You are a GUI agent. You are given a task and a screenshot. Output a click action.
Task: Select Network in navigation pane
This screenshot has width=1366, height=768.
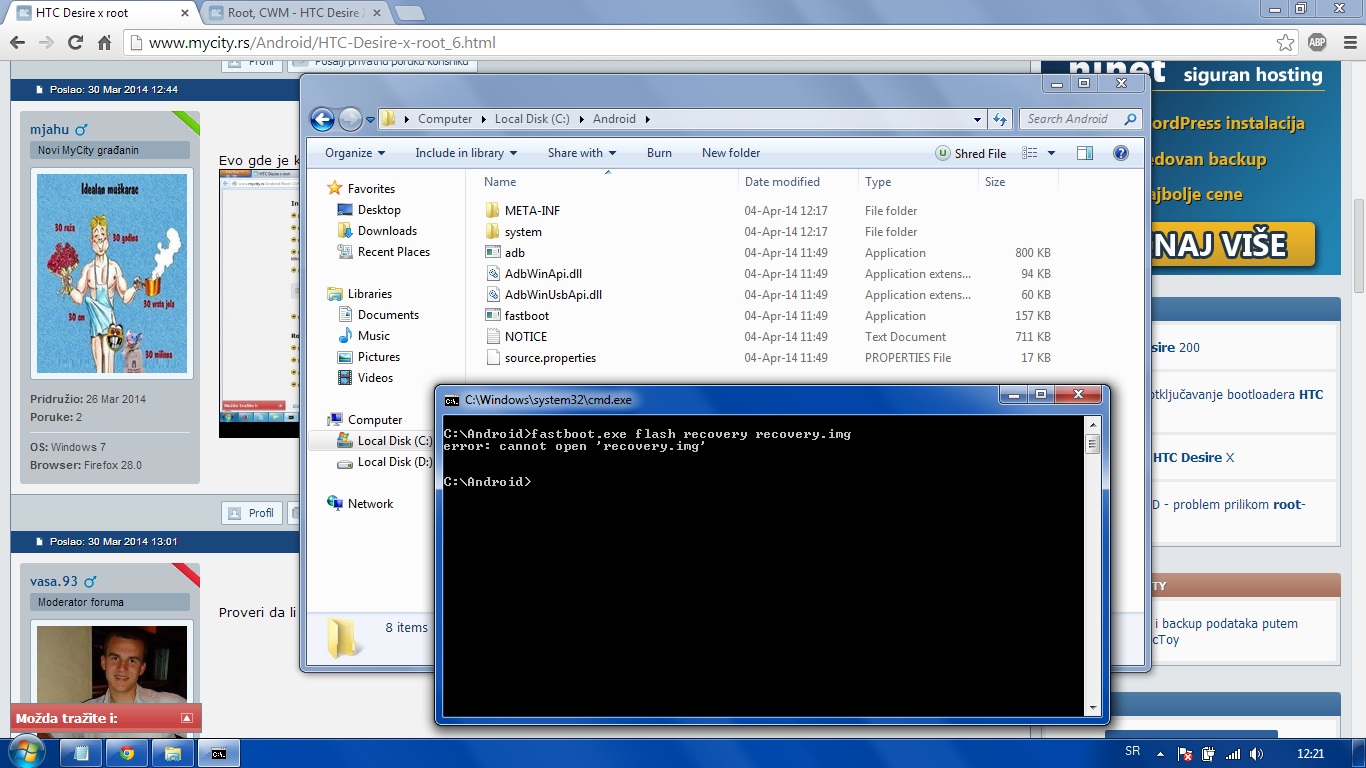click(360, 504)
